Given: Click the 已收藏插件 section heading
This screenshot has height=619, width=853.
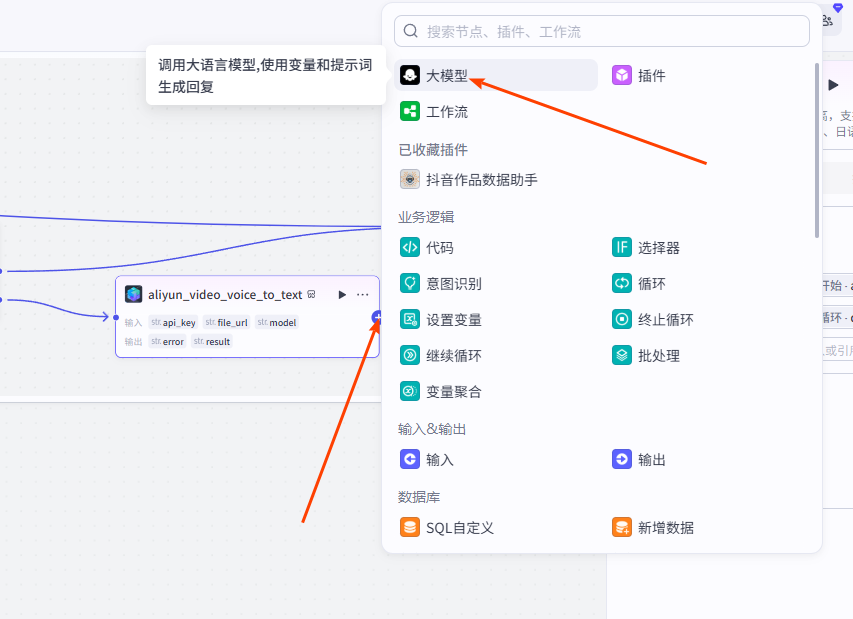Looking at the screenshot, I should 433,150.
